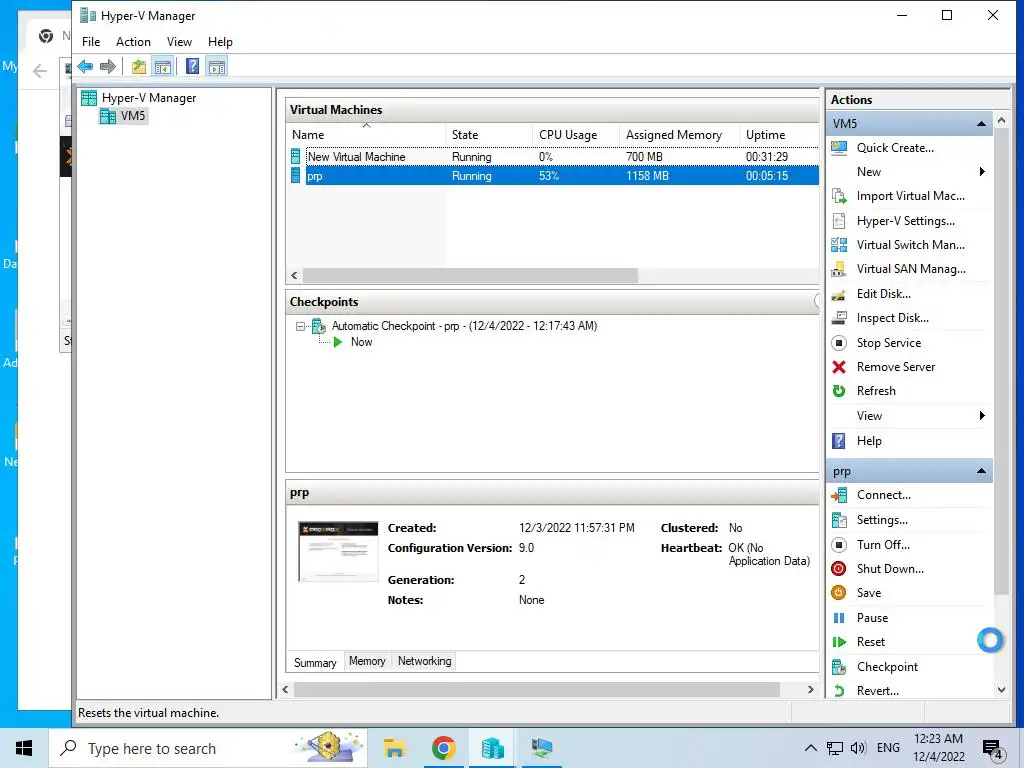Collapse the prp actions section
Viewport: 1024px width, 768px height.
981,472
